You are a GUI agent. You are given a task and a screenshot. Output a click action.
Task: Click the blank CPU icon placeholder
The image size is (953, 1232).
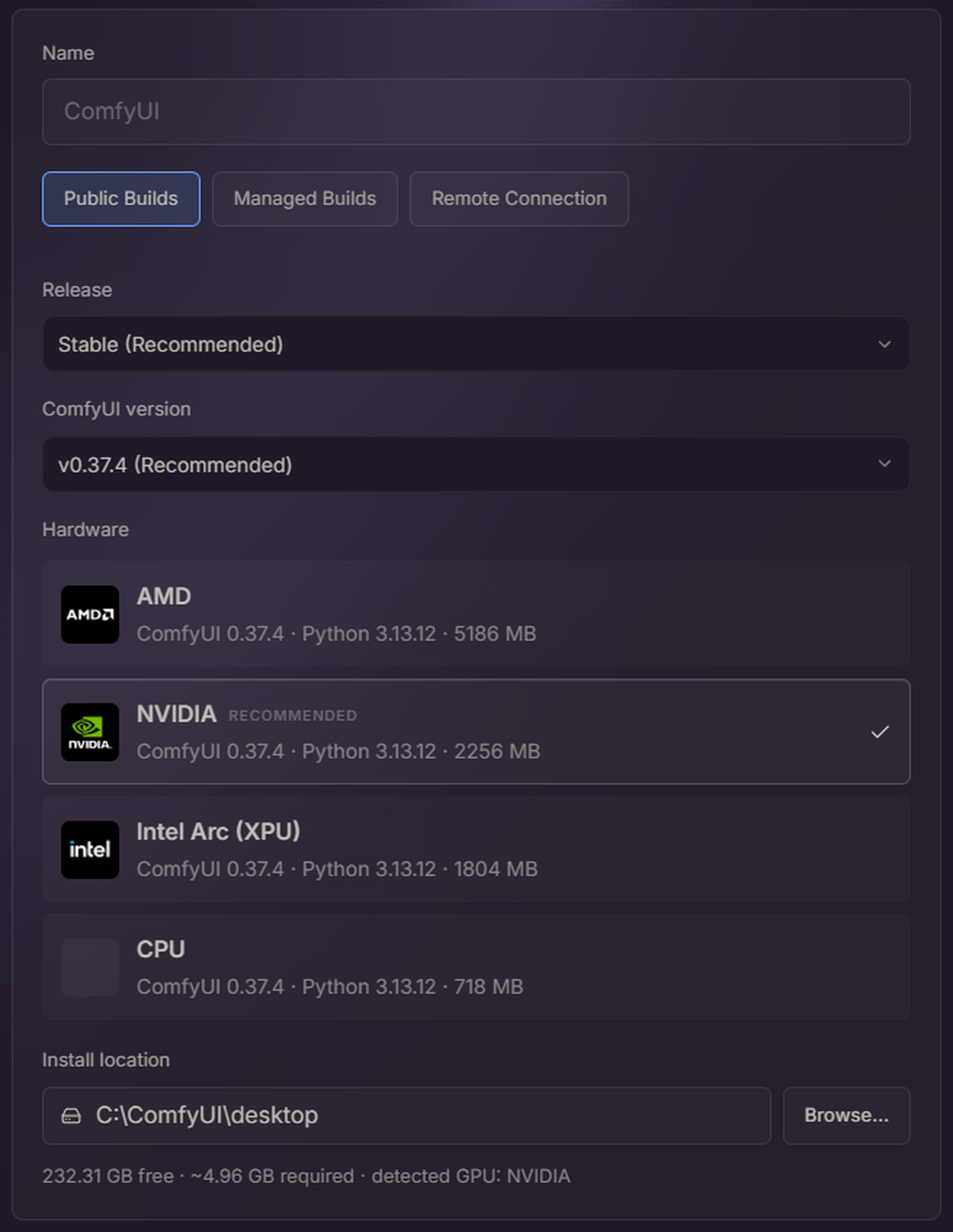[90, 967]
